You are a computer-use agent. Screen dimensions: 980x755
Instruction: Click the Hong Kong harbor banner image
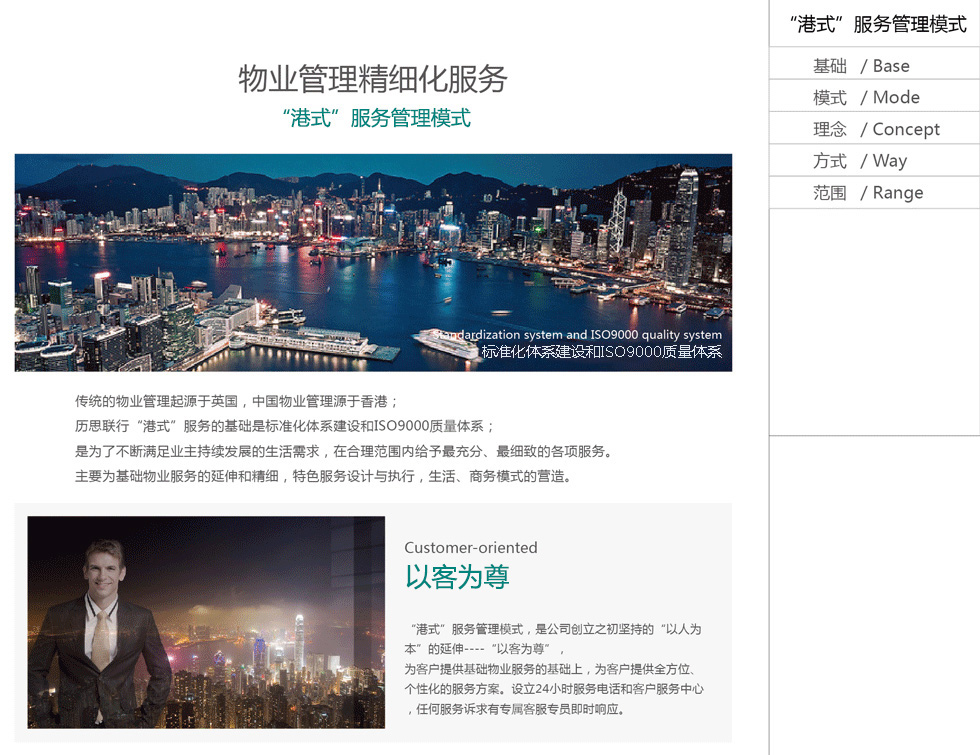coord(373,262)
